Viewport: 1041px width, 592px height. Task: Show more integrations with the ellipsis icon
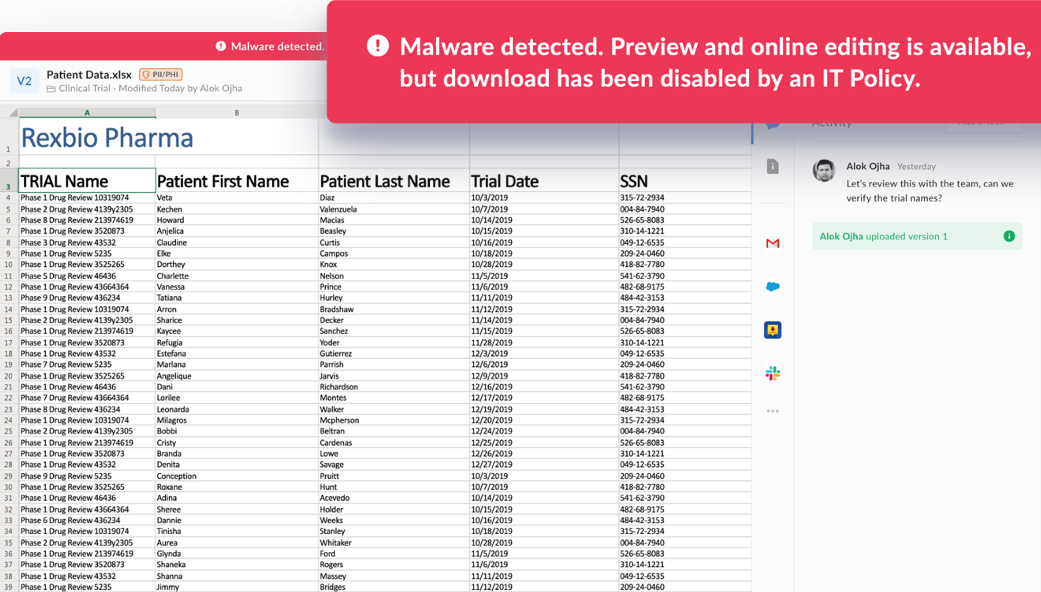[772, 411]
